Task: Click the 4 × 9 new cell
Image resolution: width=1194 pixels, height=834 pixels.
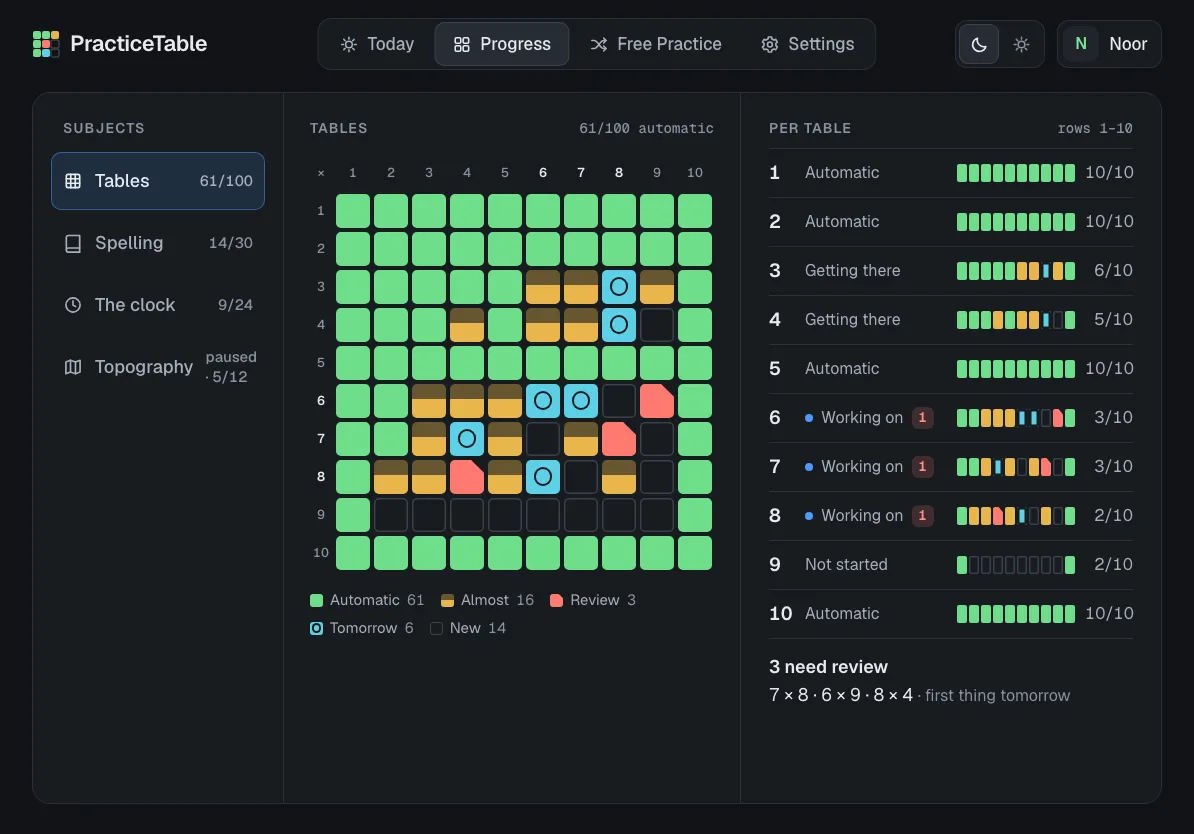Action: click(x=657, y=324)
